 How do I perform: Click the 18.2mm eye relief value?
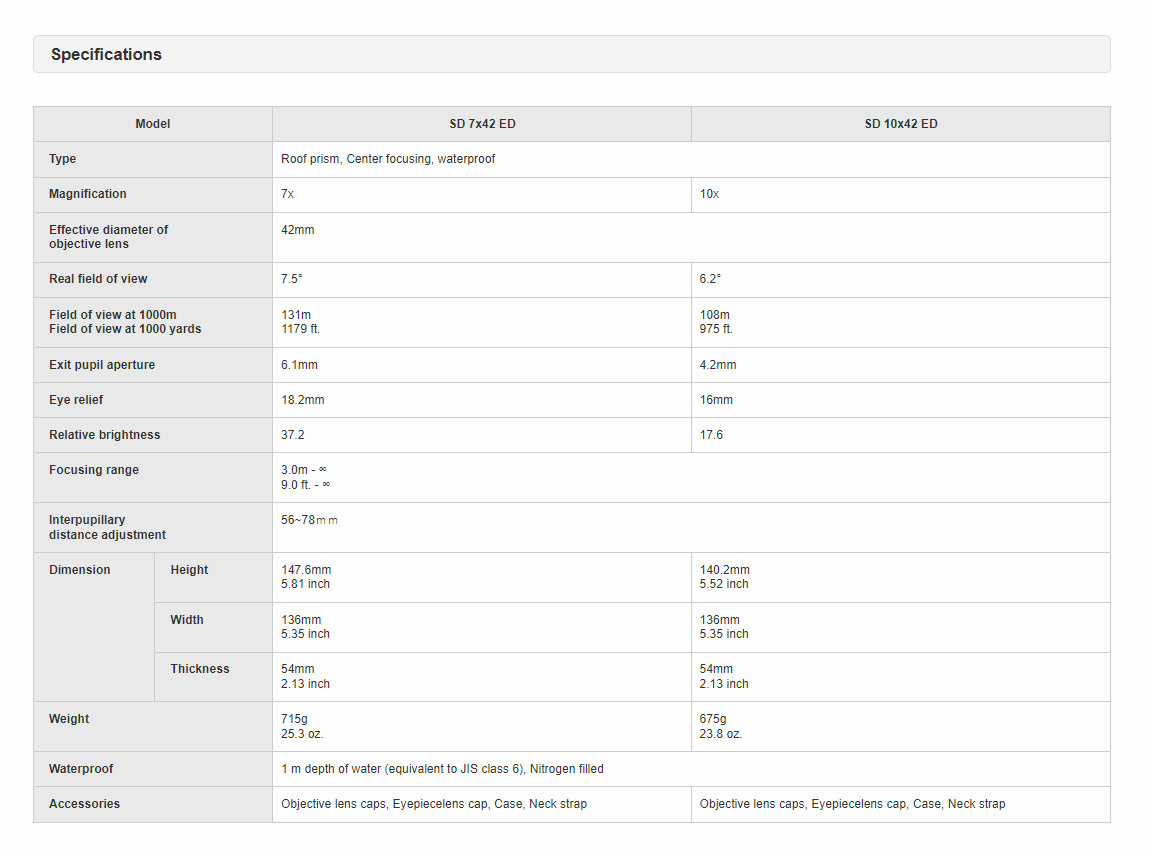coord(303,400)
